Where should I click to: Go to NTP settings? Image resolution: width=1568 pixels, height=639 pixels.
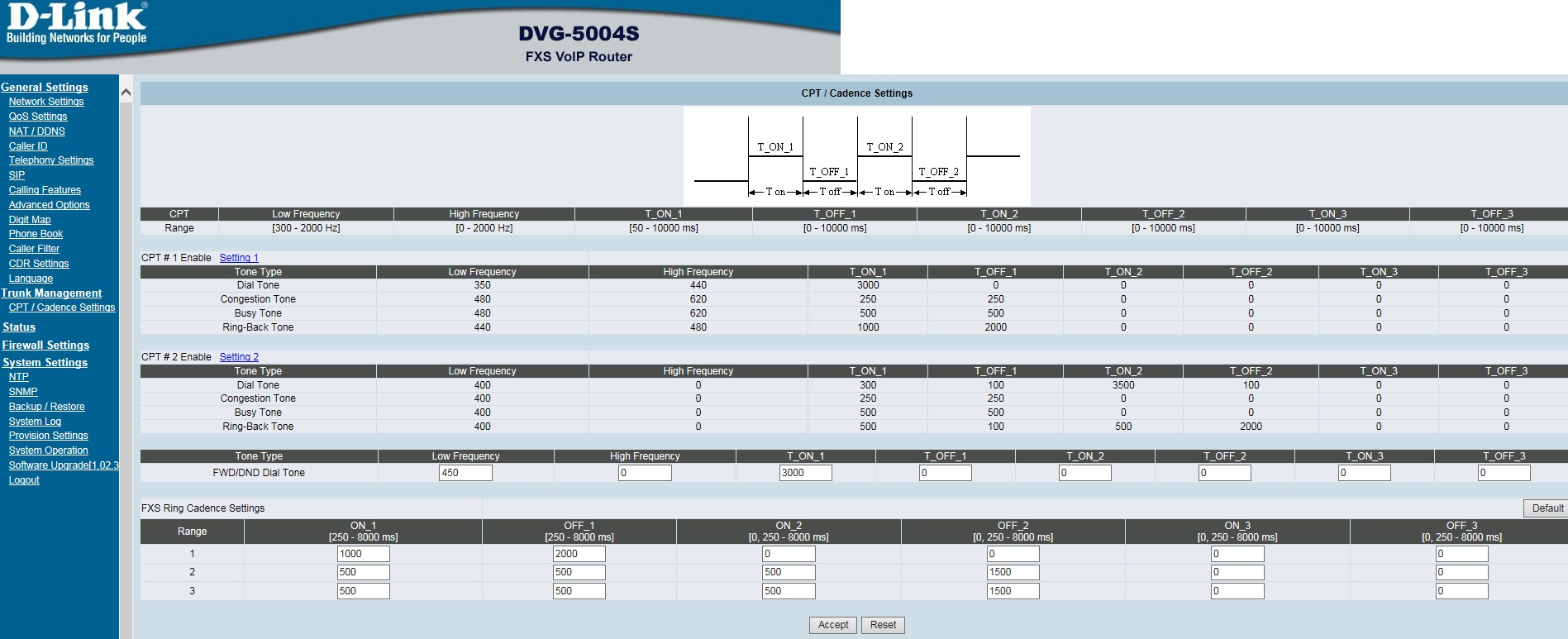point(19,377)
